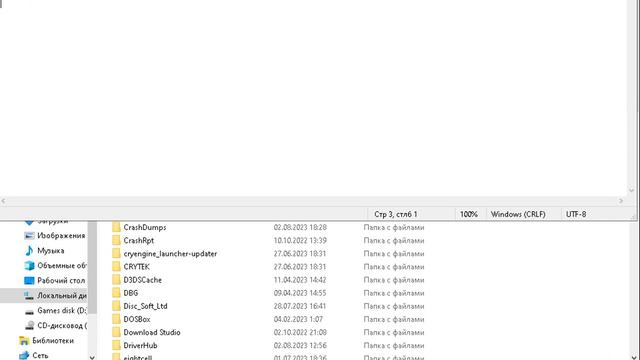Open Библиотеки in the navigation pane
The image size is (640, 360).
coord(53,340)
